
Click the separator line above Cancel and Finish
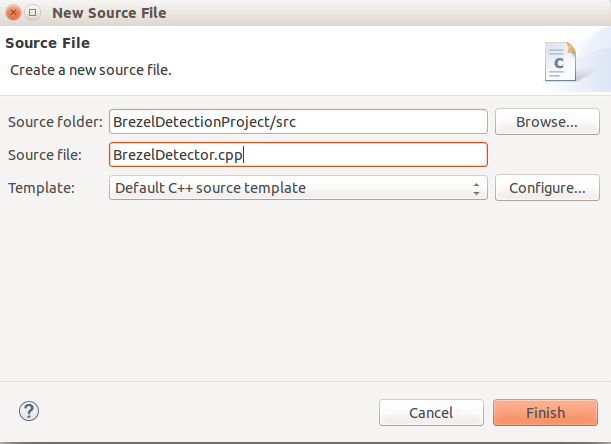tap(306, 381)
